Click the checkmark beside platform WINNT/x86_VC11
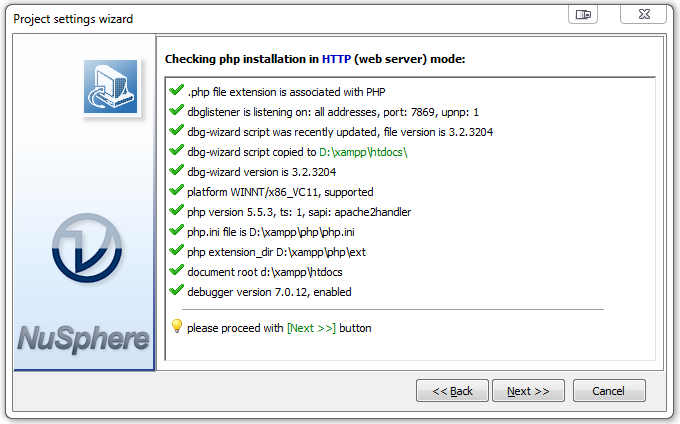 (x=177, y=191)
